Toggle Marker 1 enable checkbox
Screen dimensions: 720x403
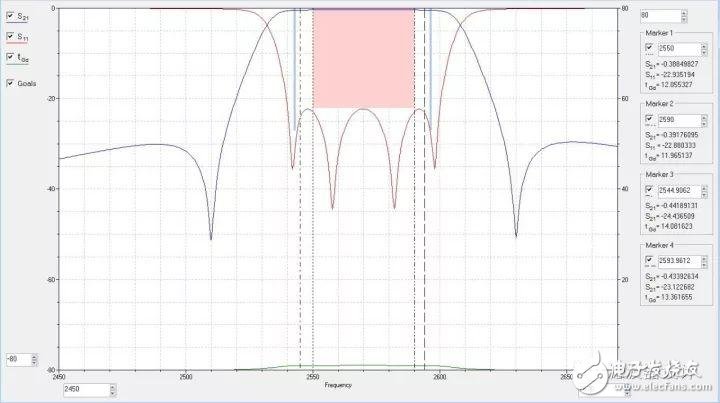point(647,47)
